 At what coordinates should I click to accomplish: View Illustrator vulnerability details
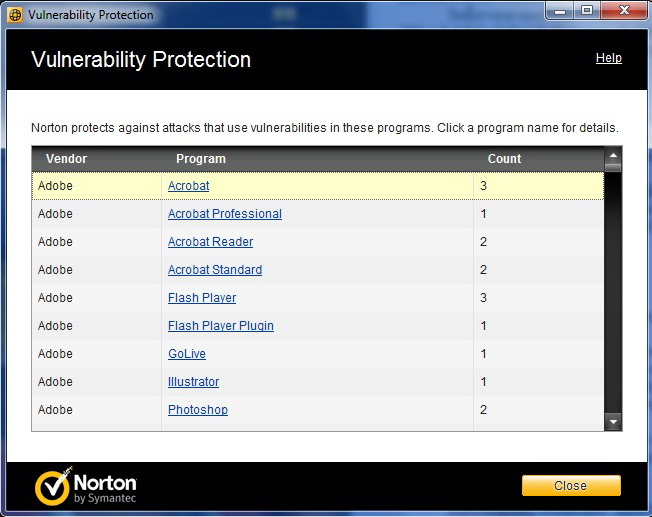coord(193,382)
